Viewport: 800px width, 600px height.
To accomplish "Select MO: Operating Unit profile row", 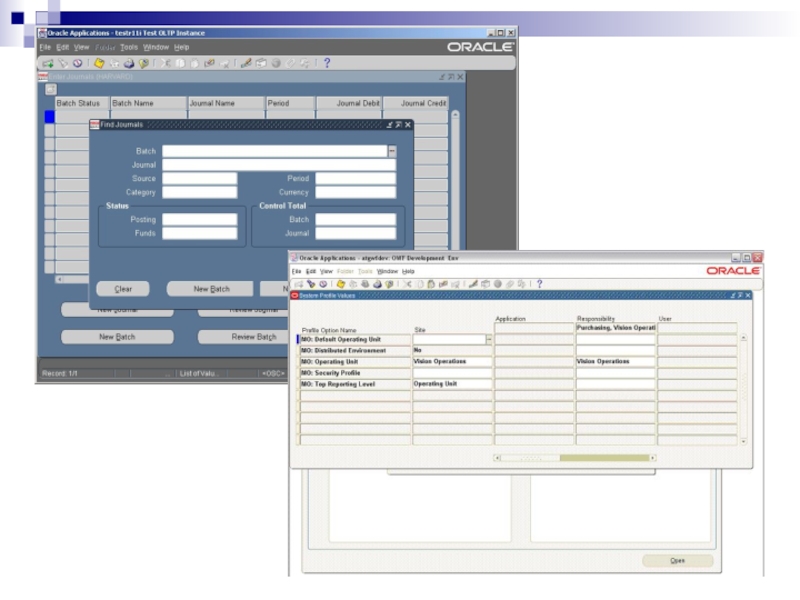I will [355, 362].
